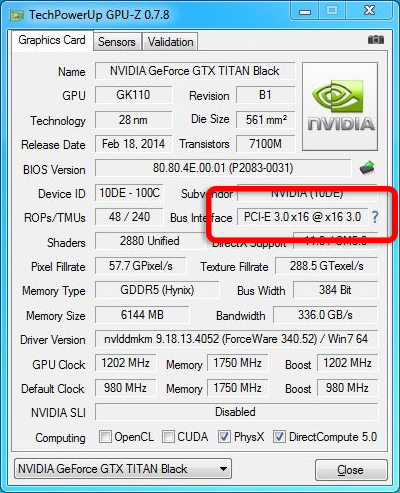Click the Technology field showing 28 nm
This screenshot has height=493, width=400.
134,120
